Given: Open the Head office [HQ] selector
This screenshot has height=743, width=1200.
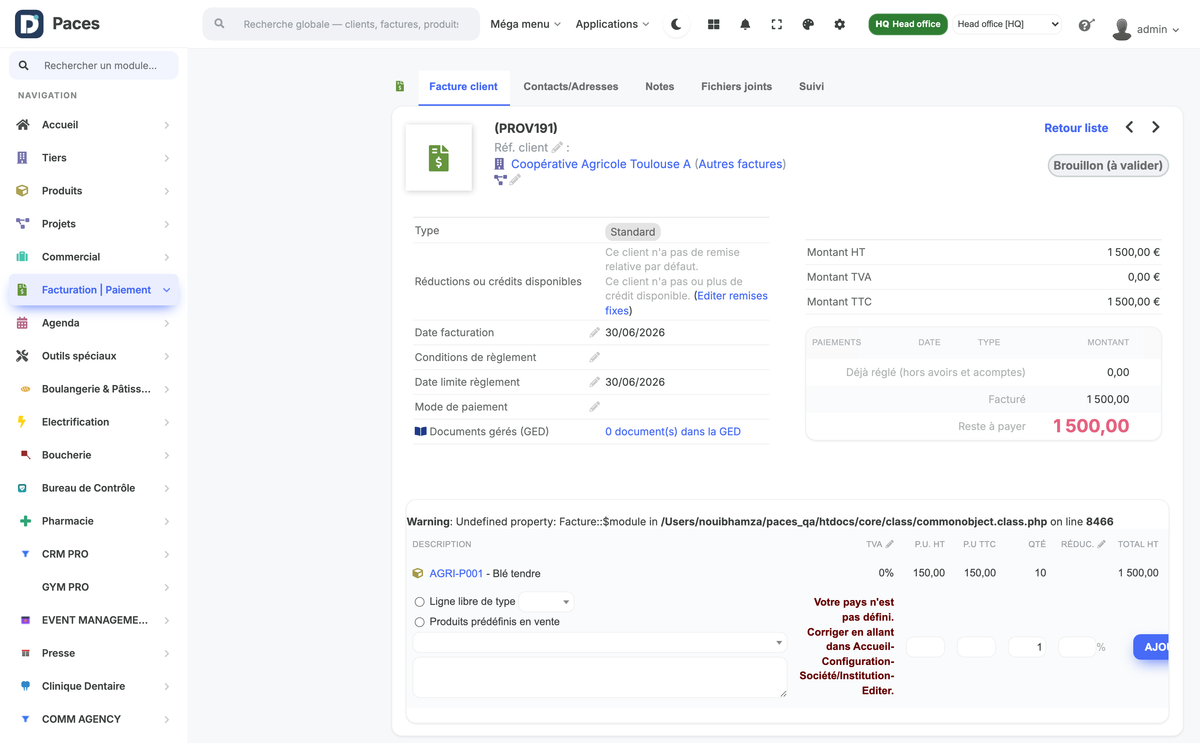Looking at the screenshot, I should tap(1007, 24).
